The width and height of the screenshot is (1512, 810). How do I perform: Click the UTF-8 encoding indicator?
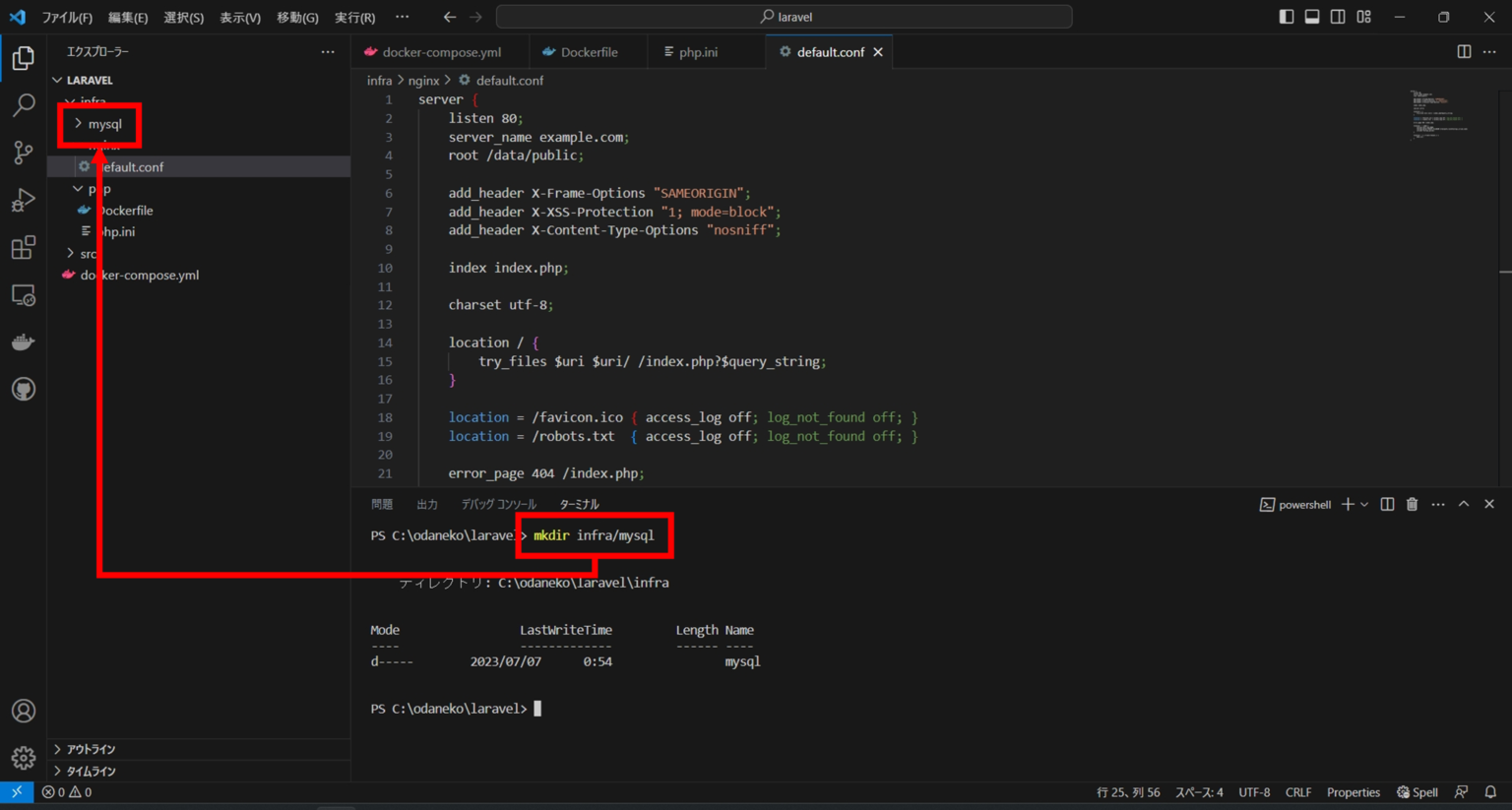(1253, 791)
